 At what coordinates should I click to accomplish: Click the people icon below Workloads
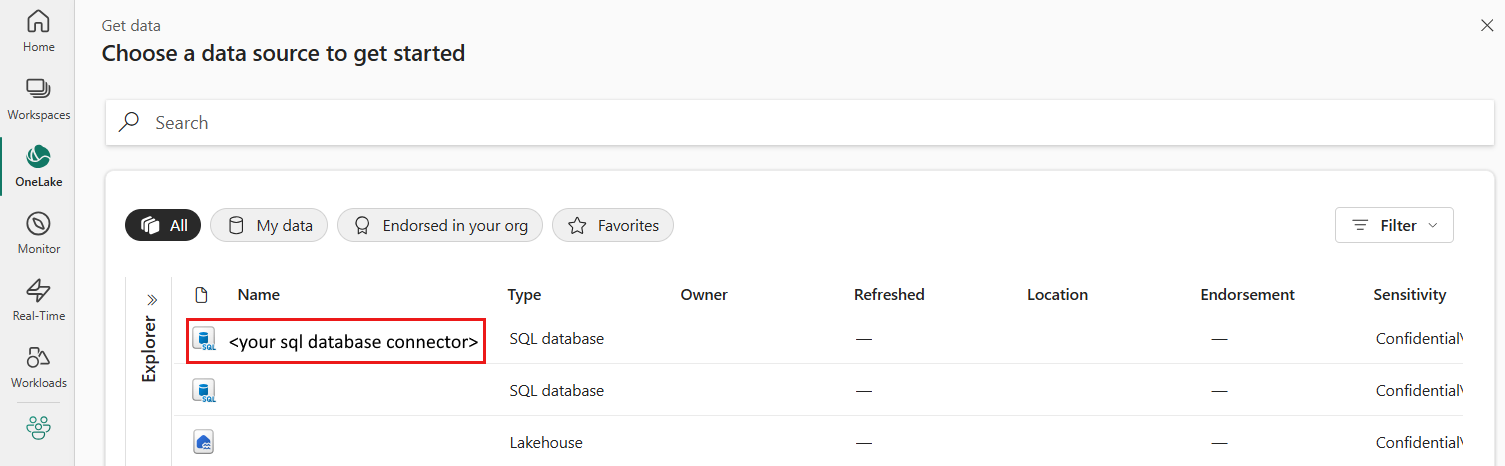[38, 428]
